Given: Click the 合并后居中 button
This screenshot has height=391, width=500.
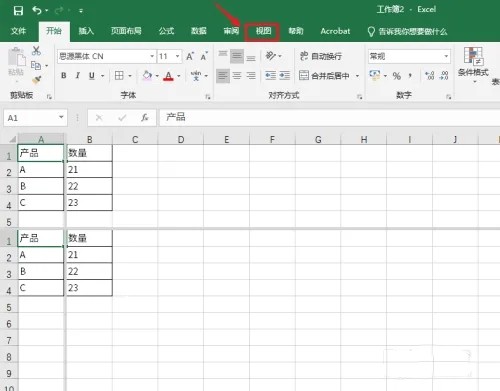Looking at the screenshot, I should coord(324,76).
